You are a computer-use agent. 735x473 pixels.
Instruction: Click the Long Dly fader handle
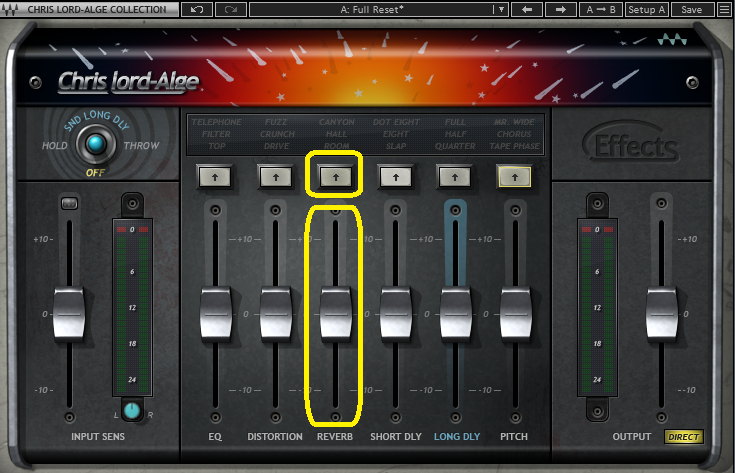pos(455,313)
